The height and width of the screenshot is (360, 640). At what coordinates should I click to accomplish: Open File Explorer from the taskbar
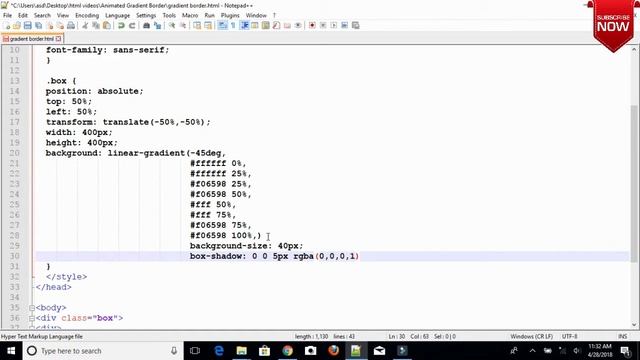[x=242, y=351]
